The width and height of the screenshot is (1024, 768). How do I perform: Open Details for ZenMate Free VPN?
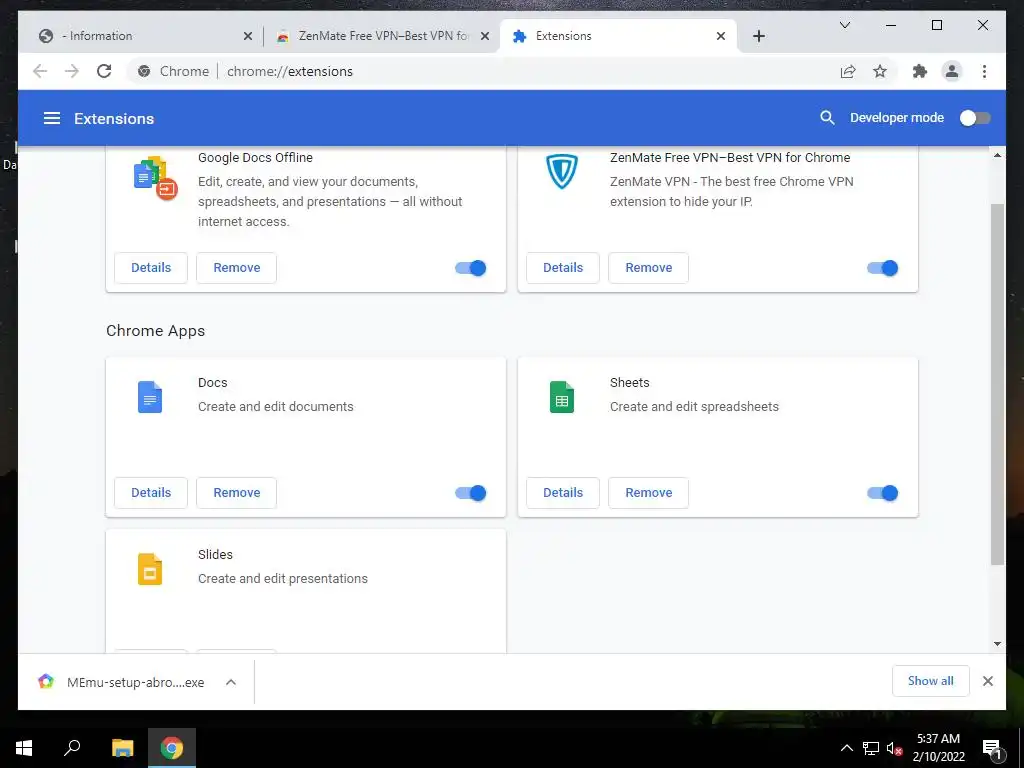tap(563, 268)
